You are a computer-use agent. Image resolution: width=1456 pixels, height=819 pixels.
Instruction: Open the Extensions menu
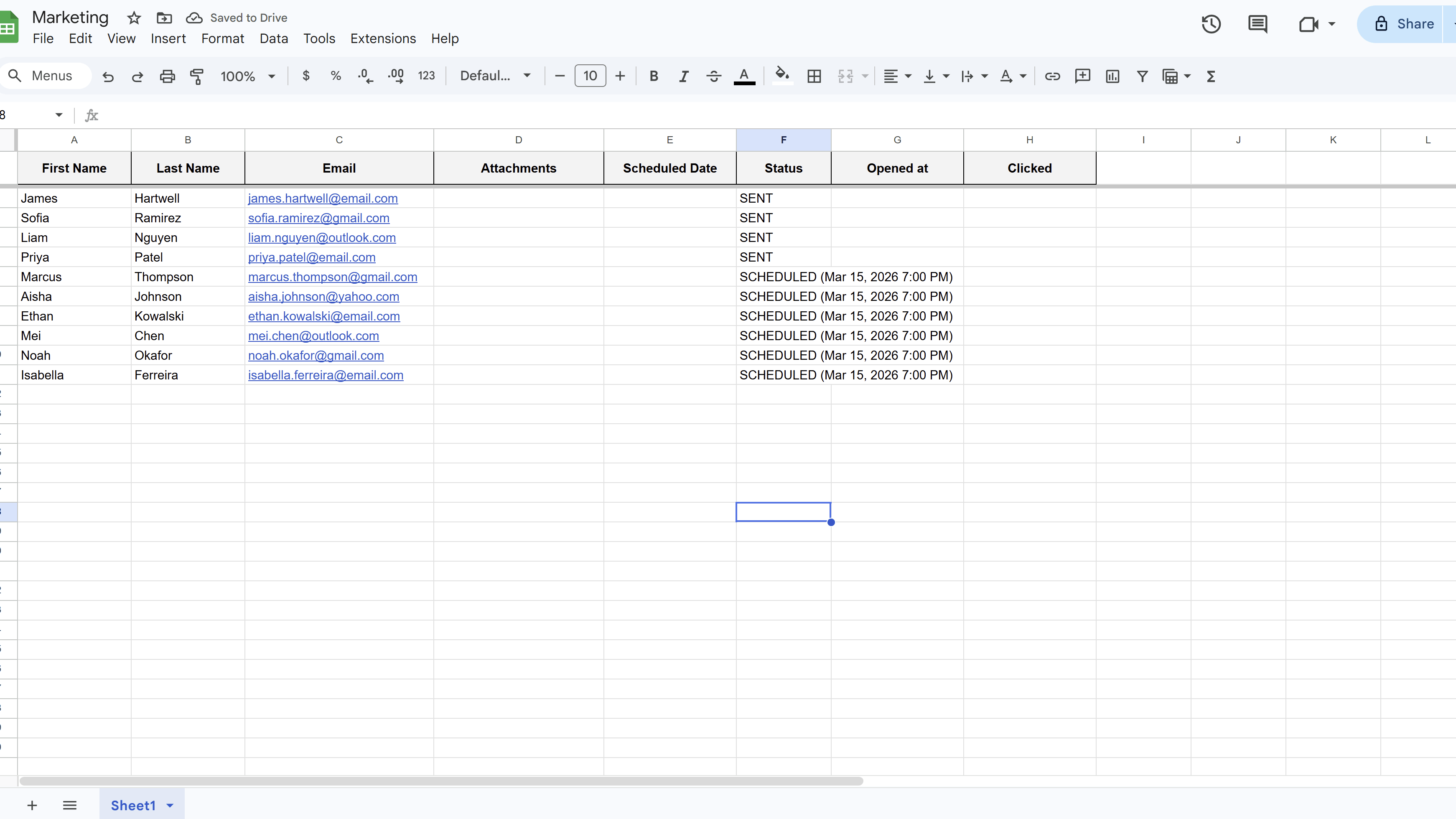pos(383,38)
